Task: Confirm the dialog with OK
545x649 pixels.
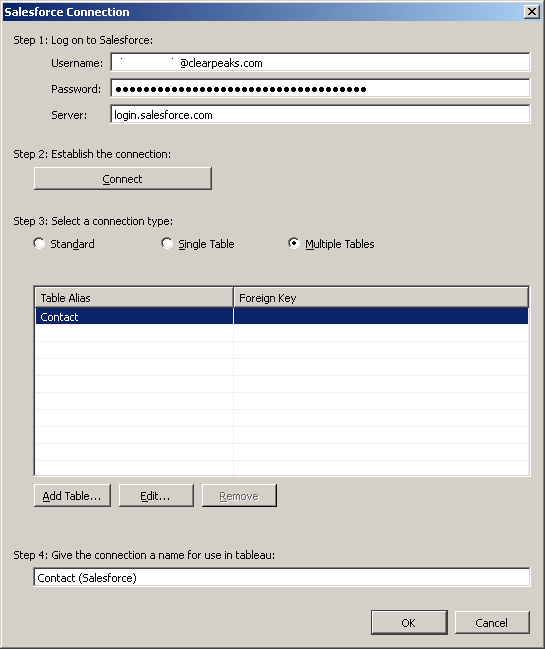Action: [409, 622]
